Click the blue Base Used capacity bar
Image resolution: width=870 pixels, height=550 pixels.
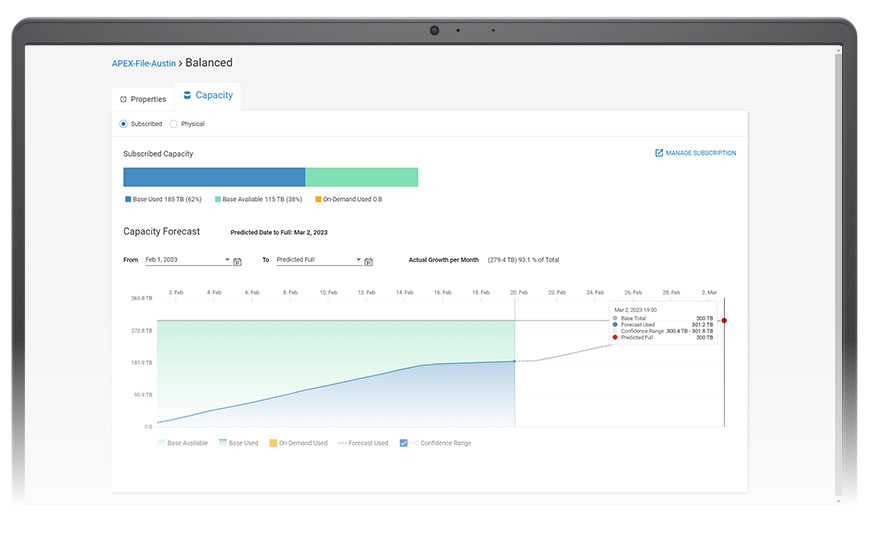point(214,177)
